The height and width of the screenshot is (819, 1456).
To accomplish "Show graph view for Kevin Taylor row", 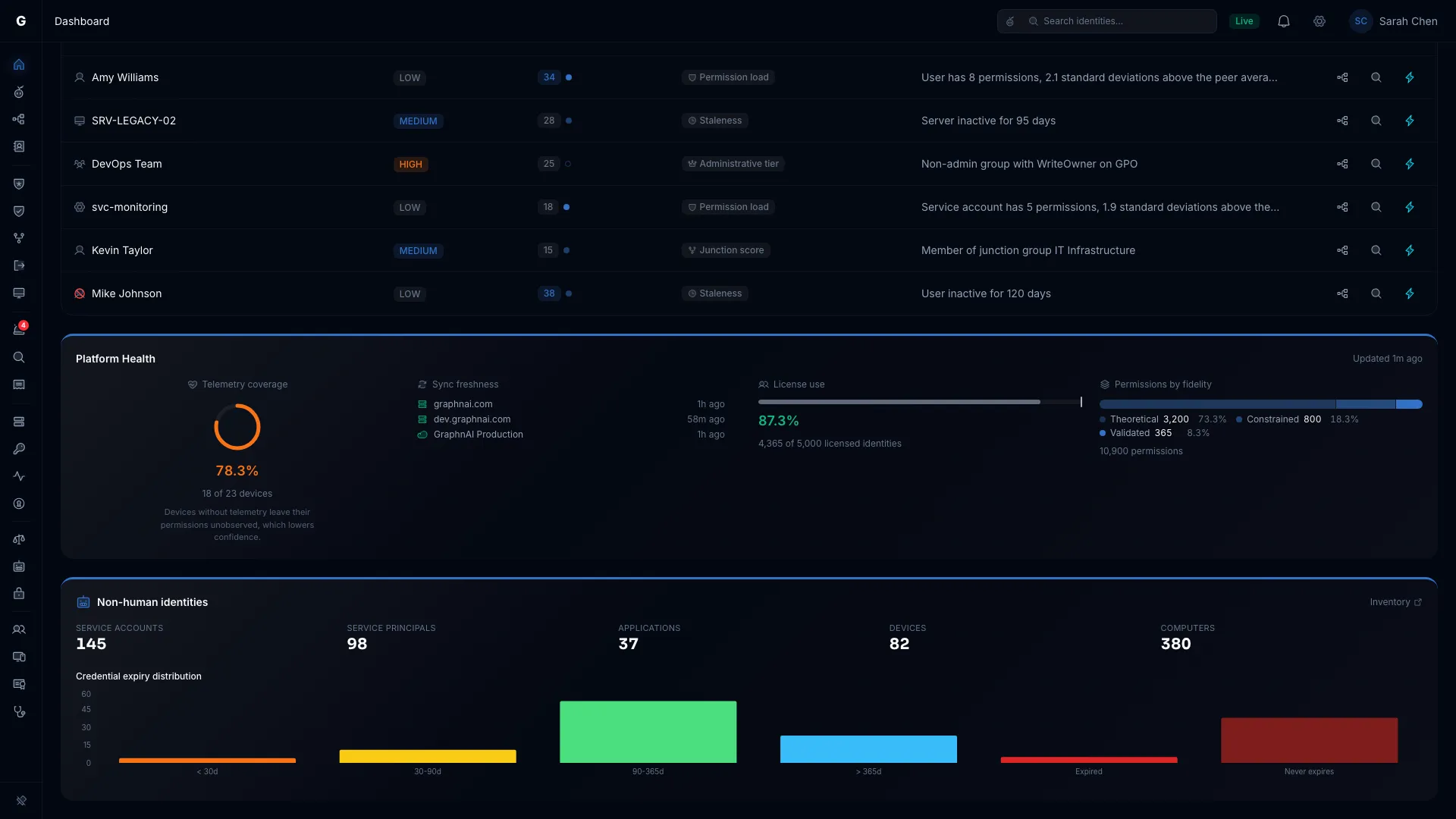I will point(1342,250).
